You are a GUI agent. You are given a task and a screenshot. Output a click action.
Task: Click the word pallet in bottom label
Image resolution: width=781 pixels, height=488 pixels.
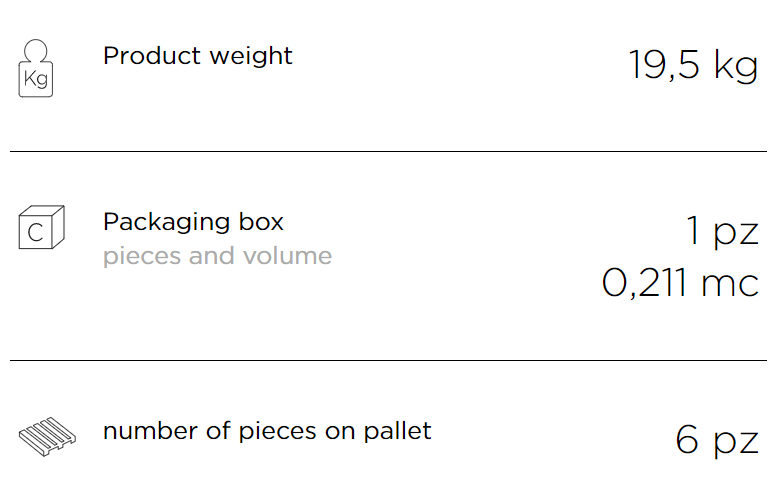tap(397, 431)
